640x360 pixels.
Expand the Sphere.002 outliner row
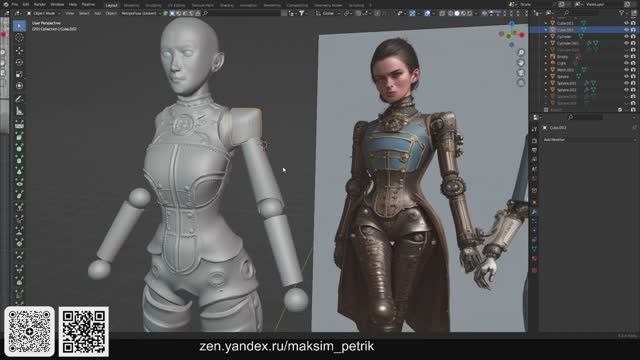point(546,90)
